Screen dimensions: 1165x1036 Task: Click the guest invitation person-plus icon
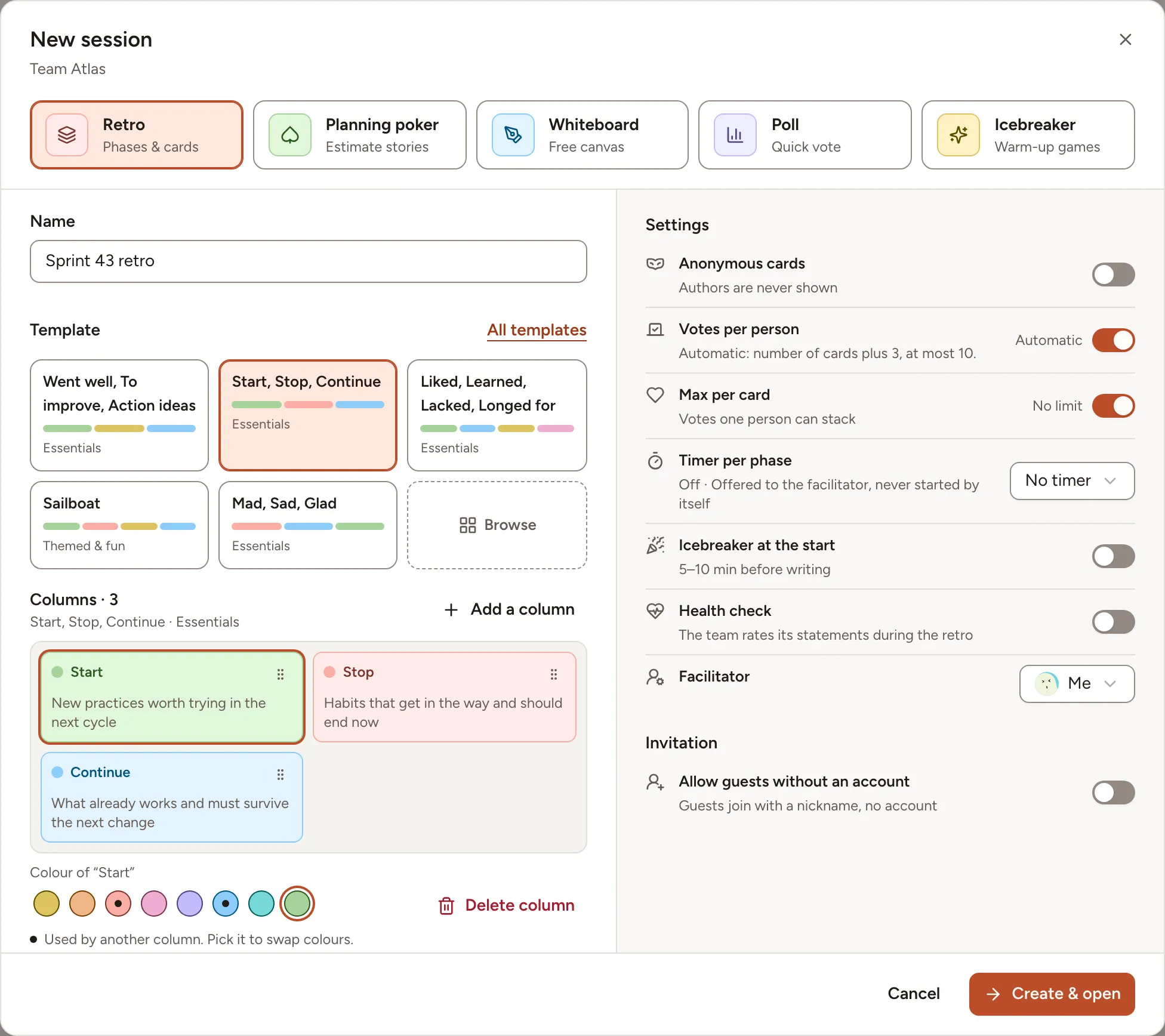pos(655,782)
